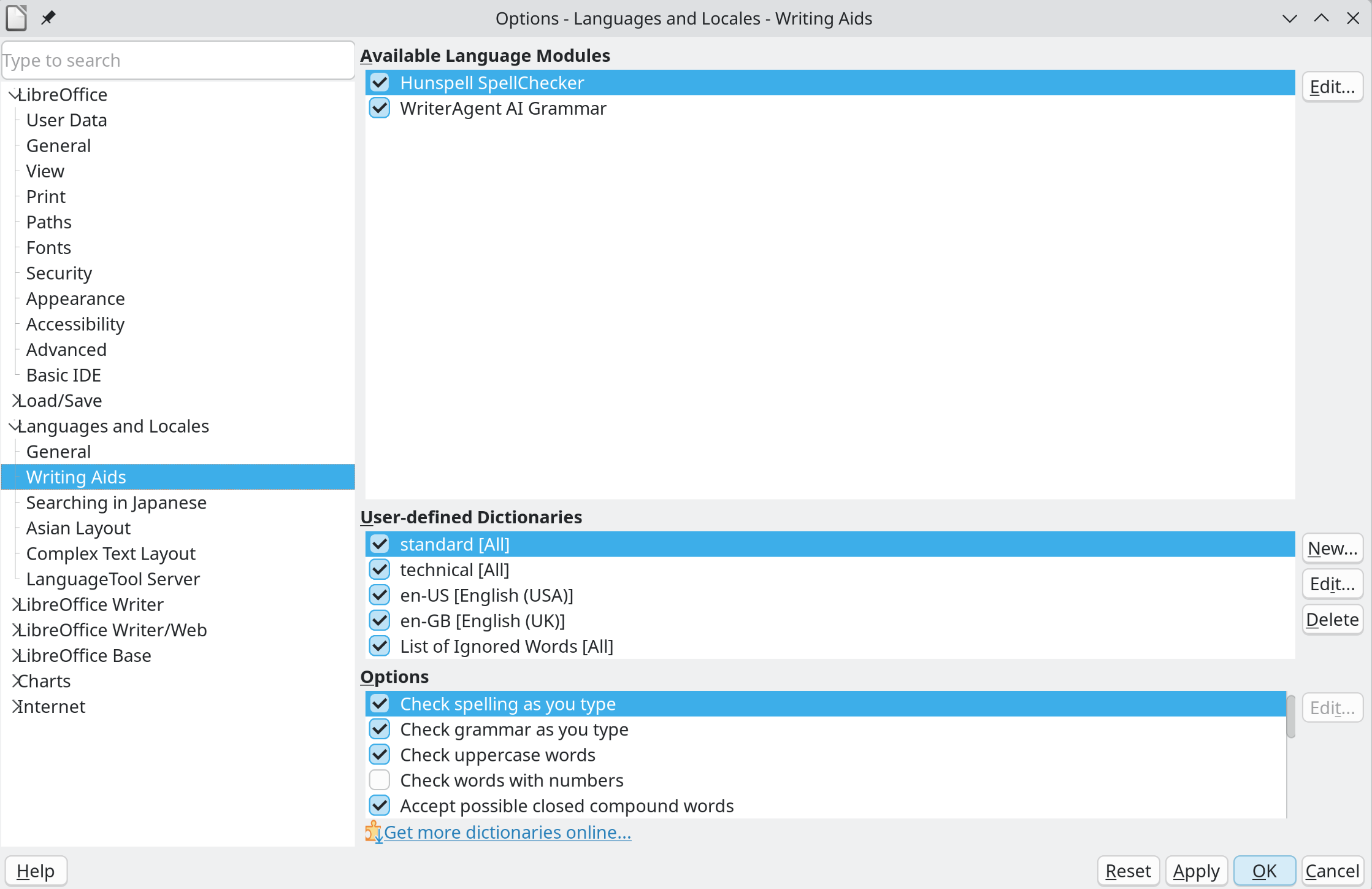This screenshot has width=1372, height=889.
Task: Click the Edit button for Options
Action: 1332,708
